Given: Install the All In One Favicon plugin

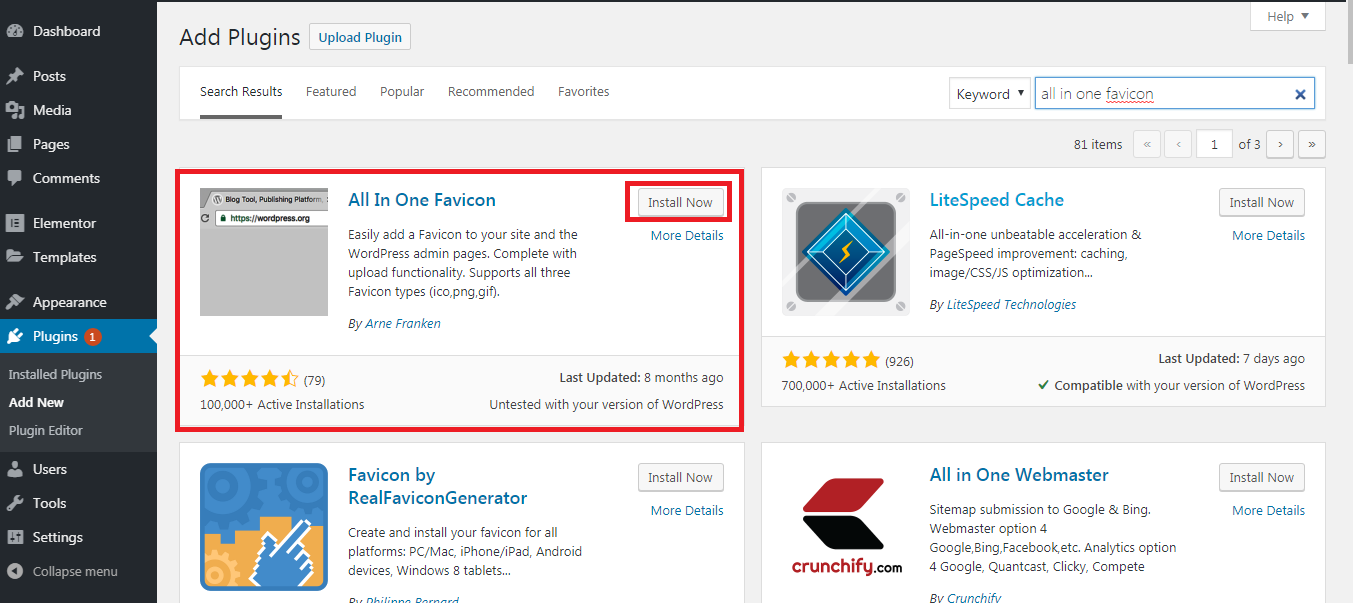Looking at the screenshot, I should coord(680,202).
